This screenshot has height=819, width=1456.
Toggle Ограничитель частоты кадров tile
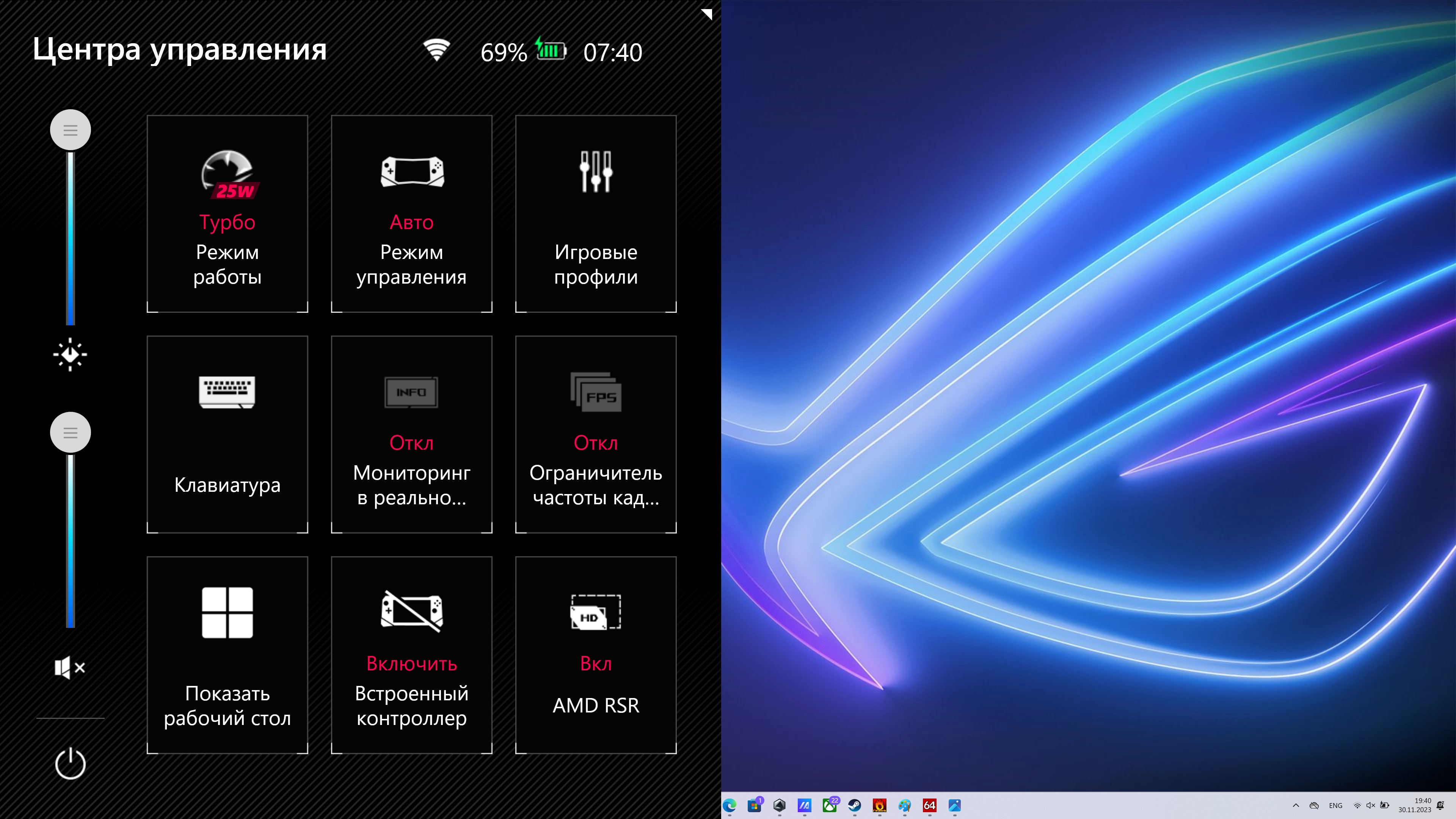coord(596,434)
